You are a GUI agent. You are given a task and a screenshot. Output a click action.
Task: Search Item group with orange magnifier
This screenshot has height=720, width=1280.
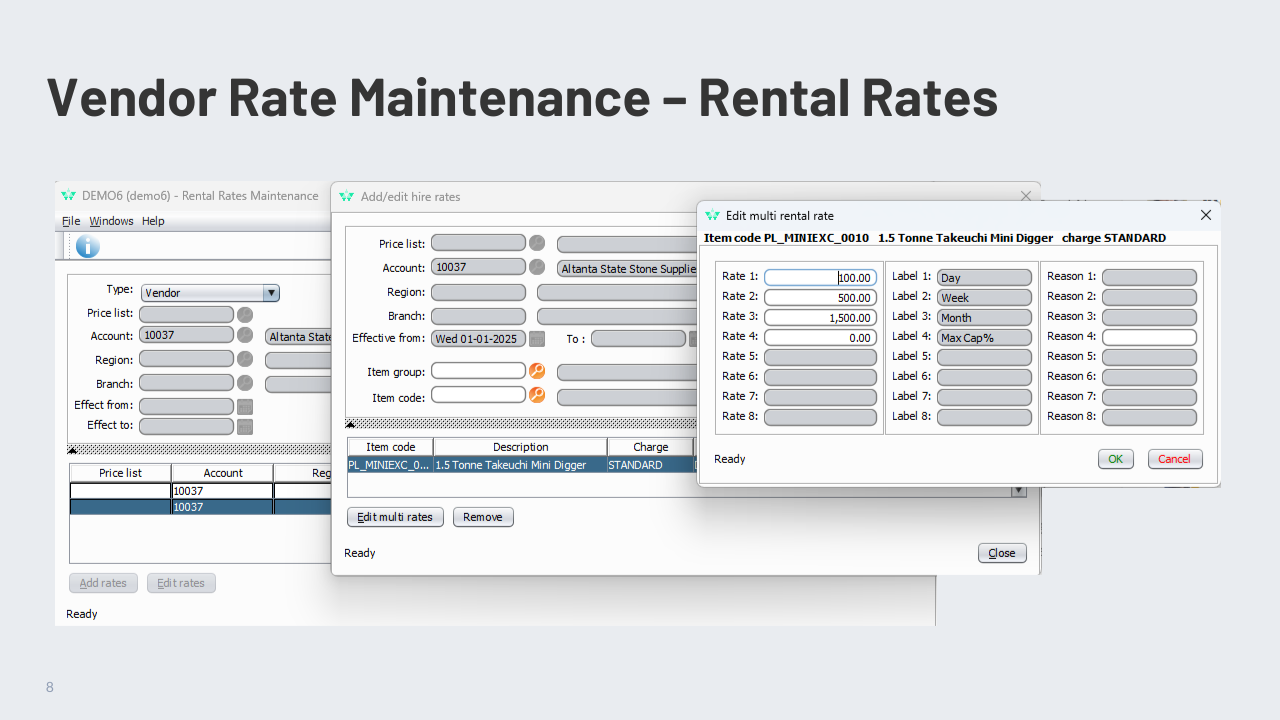537,371
